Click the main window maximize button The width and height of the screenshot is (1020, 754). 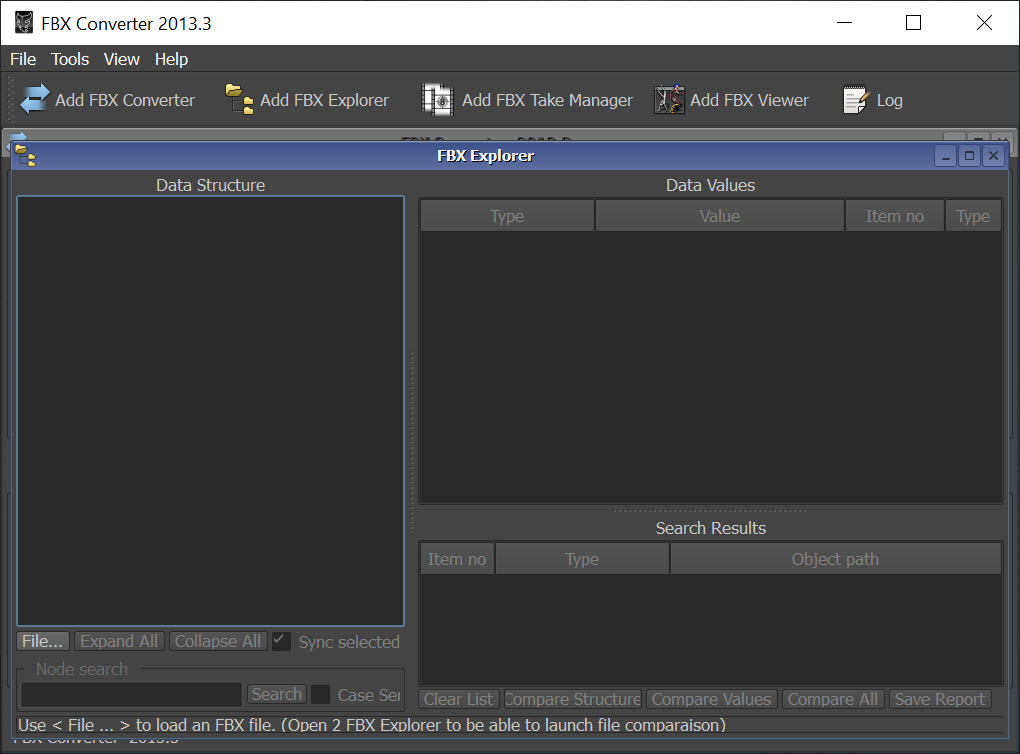913,23
